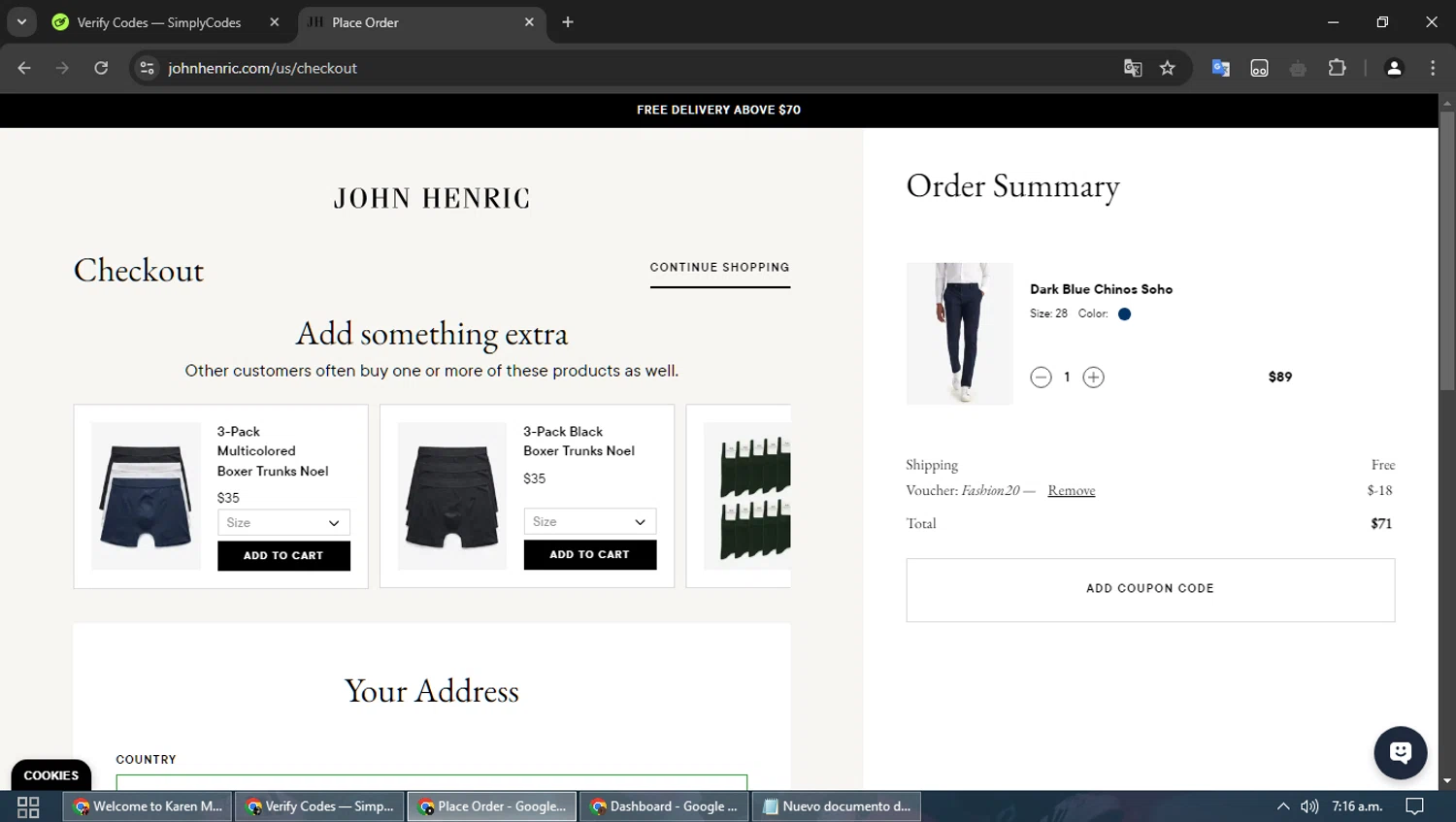The image size is (1456, 822).
Task: Remove the Fashion20 voucher
Action: 1072,491
